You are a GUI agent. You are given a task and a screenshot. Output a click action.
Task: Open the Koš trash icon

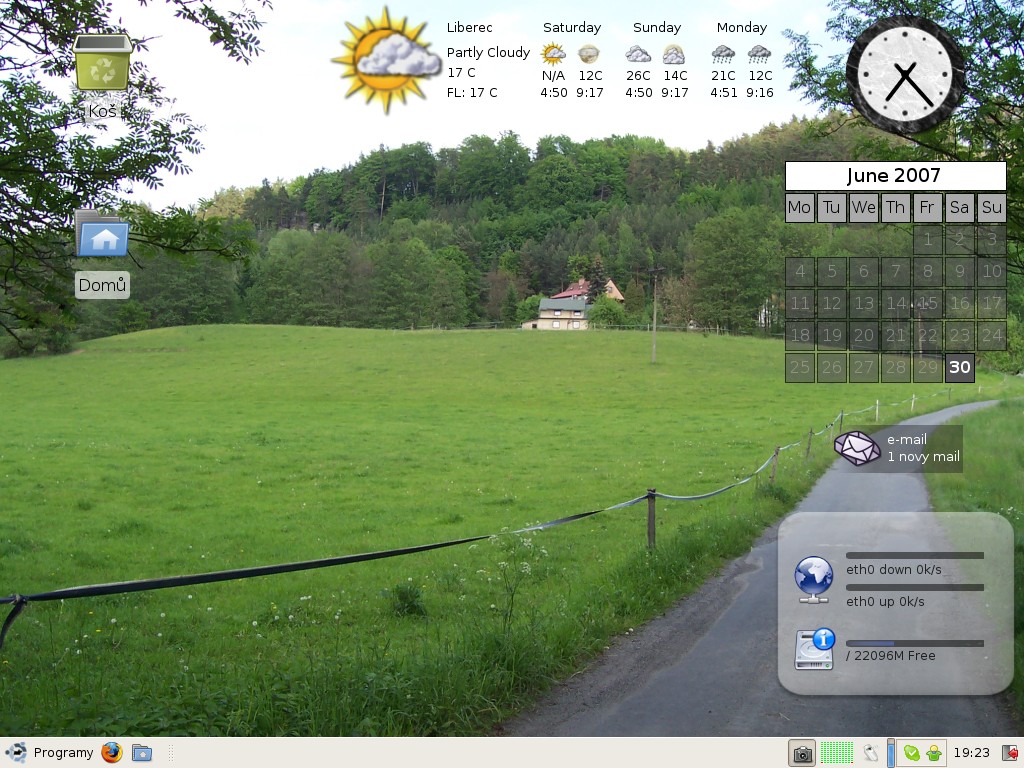point(102,64)
